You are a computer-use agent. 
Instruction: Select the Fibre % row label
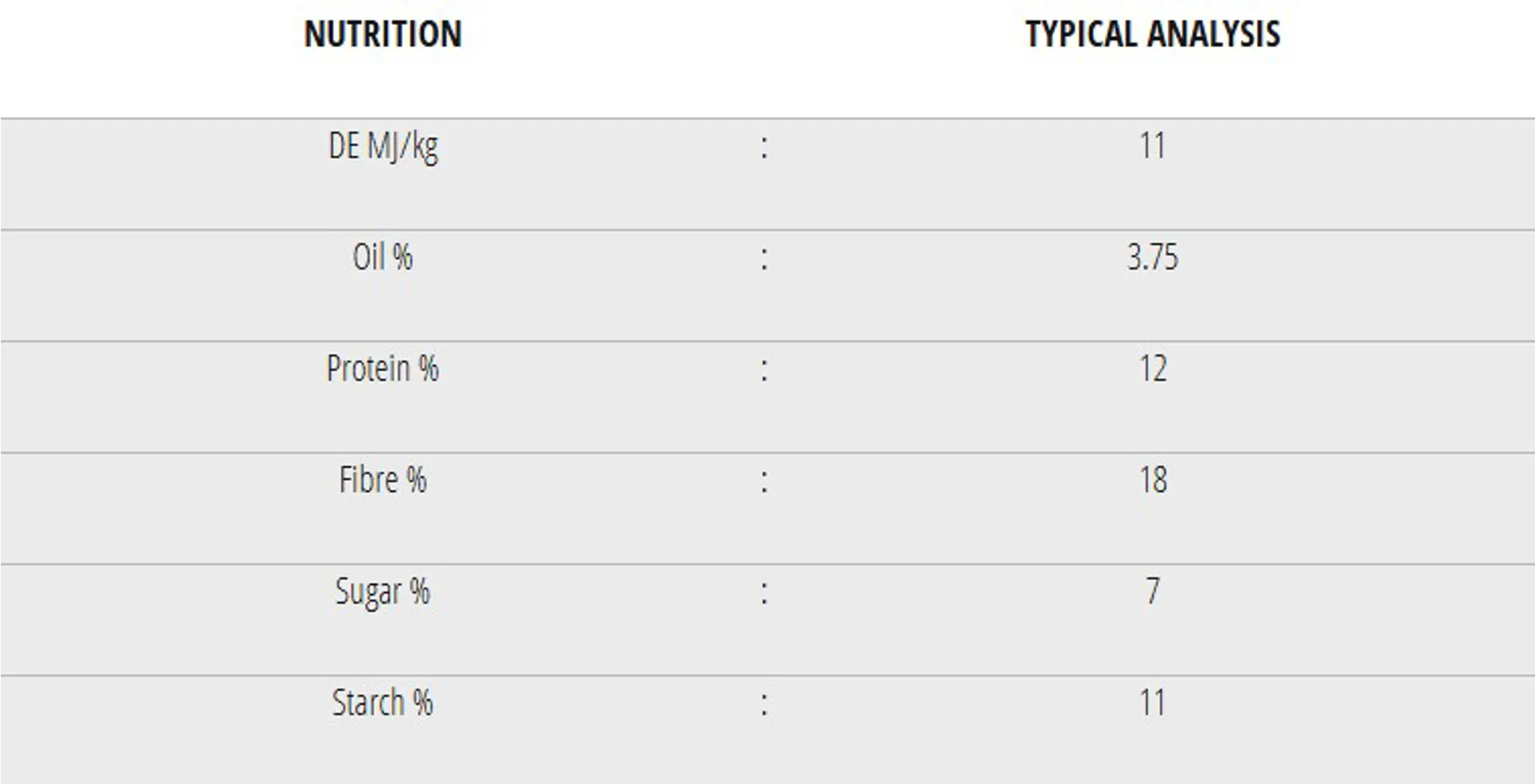[x=383, y=480]
